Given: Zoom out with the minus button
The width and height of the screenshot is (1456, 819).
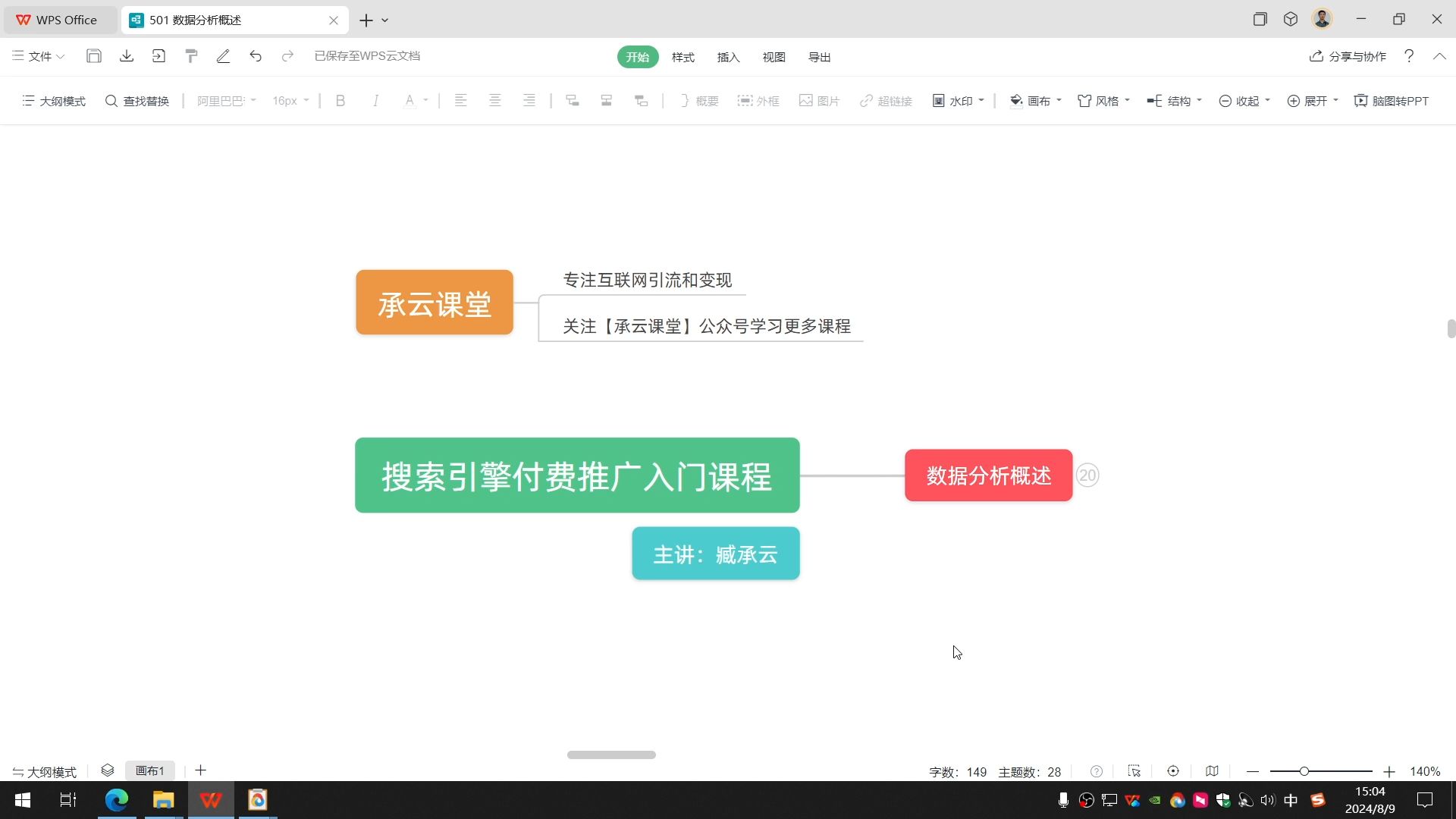Looking at the screenshot, I should pyautogui.click(x=1253, y=772).
